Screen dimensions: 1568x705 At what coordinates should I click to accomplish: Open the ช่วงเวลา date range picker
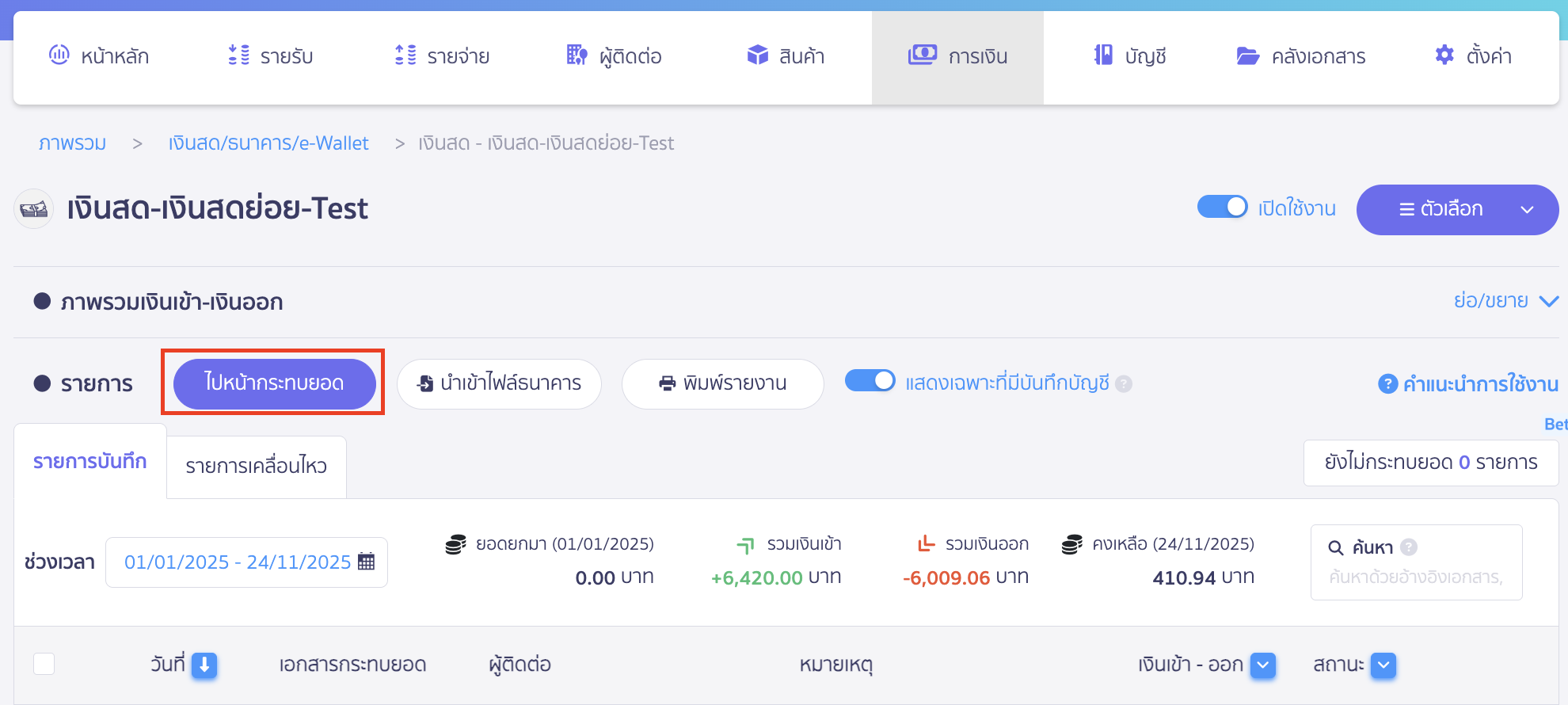[x=246, y=562]
